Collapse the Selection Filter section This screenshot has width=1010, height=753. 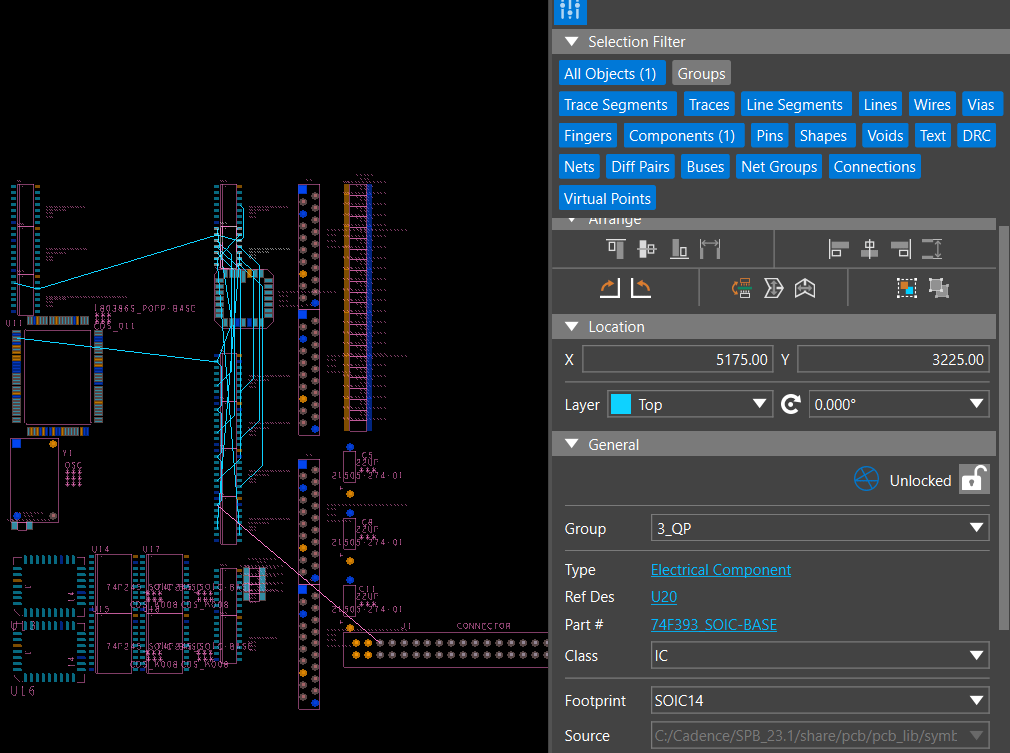pyautogui.click(x=572, y=42)
